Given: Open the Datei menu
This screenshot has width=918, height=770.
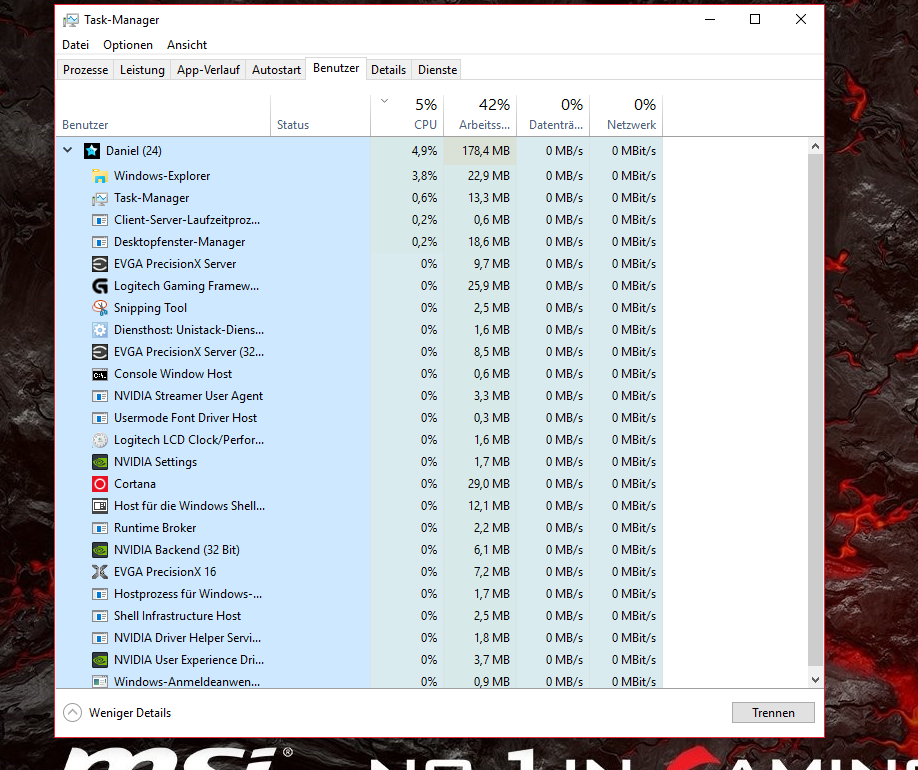Looking at the screenshot, I should coord(76,45).
